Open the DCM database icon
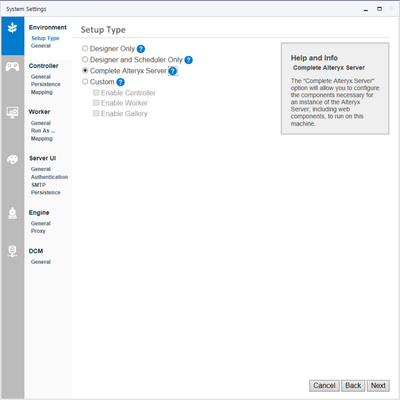Image resolution: width=400 pixels, height=400 pixels. coord(13,251)
